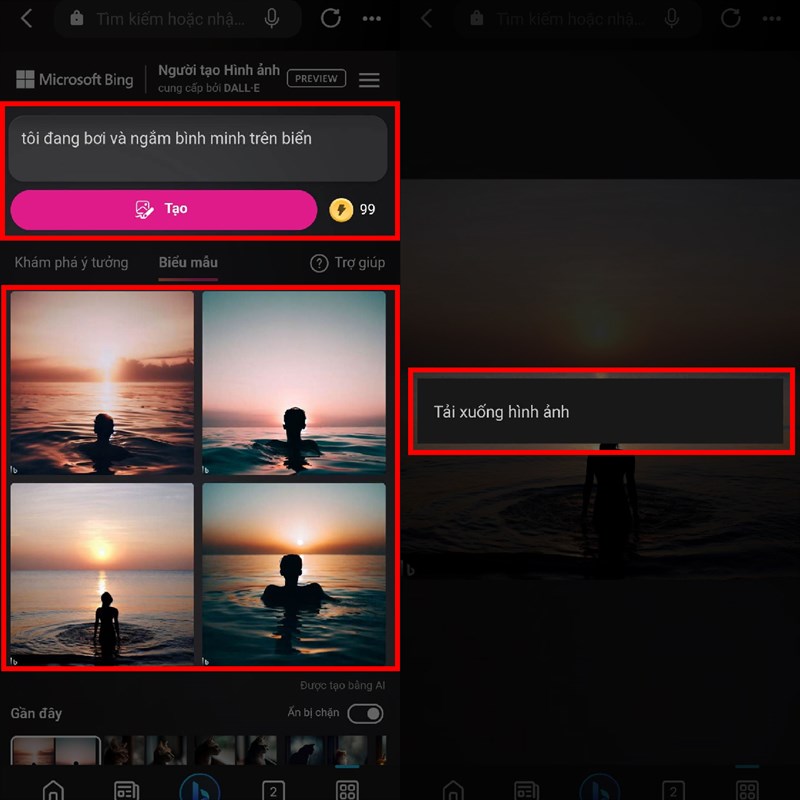Choose "Tải xuống hình ảnh" from the popup menu
This screenshot has width=800, height=800.
(601, 411)
